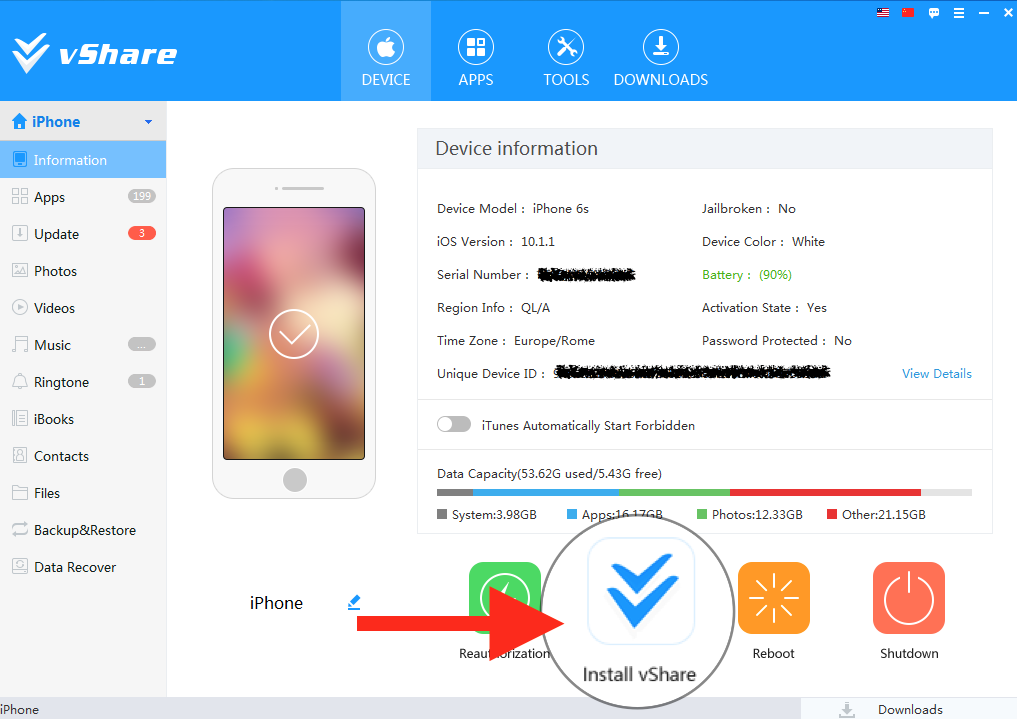Click the Region Info QL/A text
Image resolution: width=1017 pixels, height=719 pixels.
pos(493,308)
